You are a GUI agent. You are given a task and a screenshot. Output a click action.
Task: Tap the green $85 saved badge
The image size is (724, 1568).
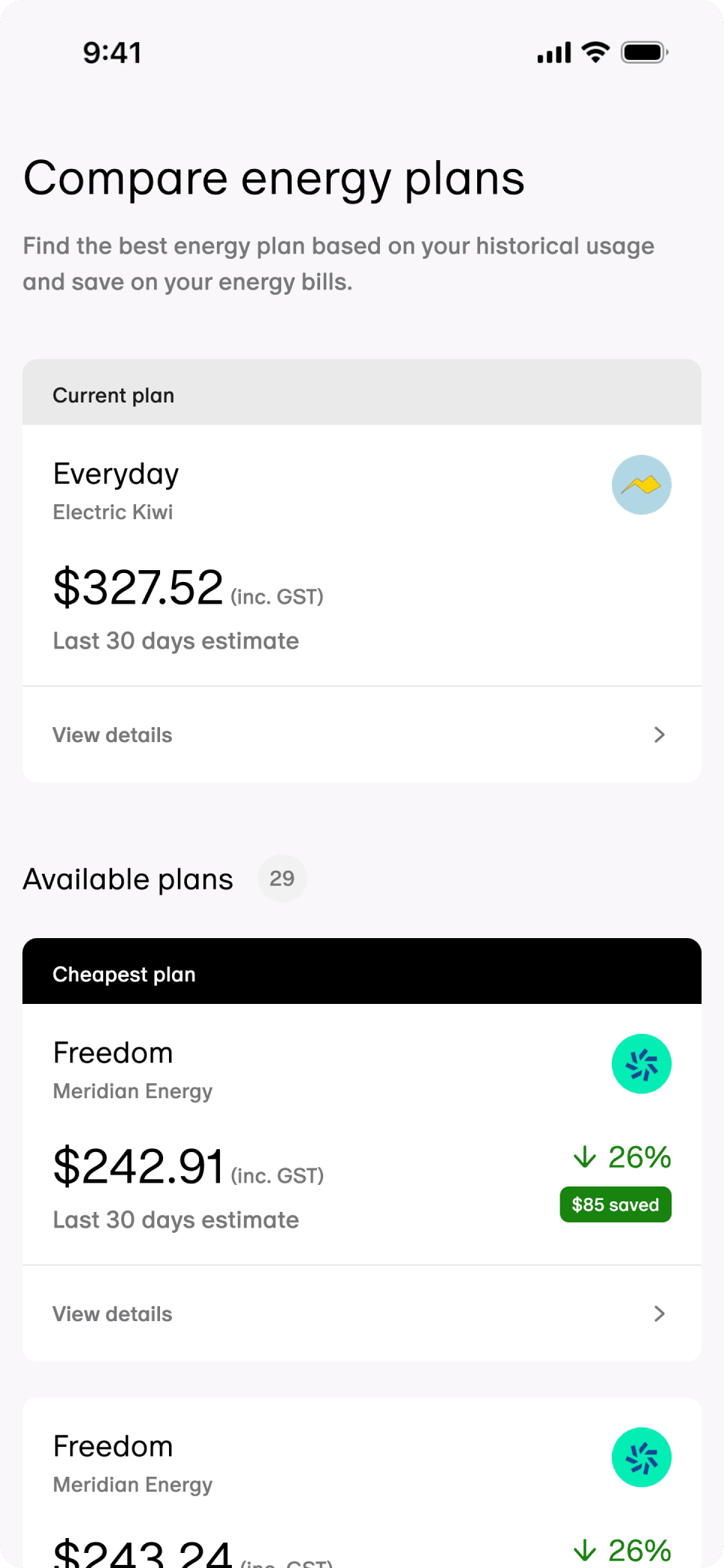[615, 1204]
